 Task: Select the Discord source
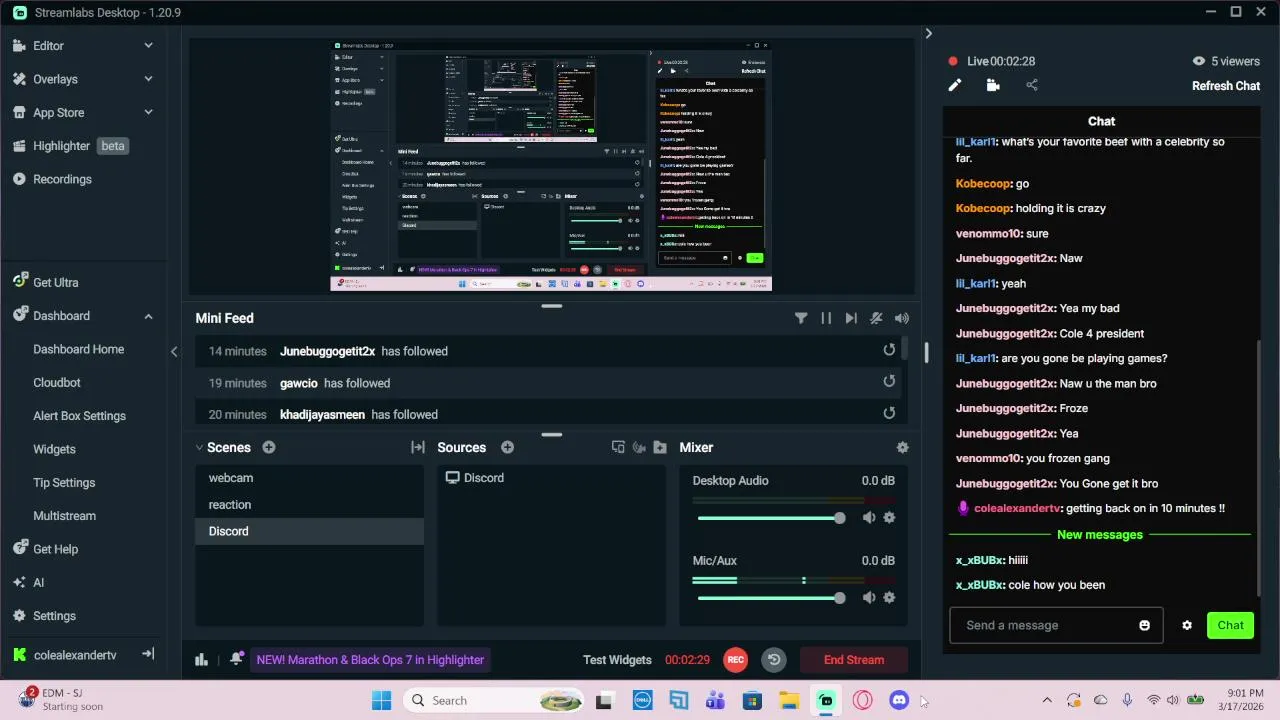(x=551, y=478)
